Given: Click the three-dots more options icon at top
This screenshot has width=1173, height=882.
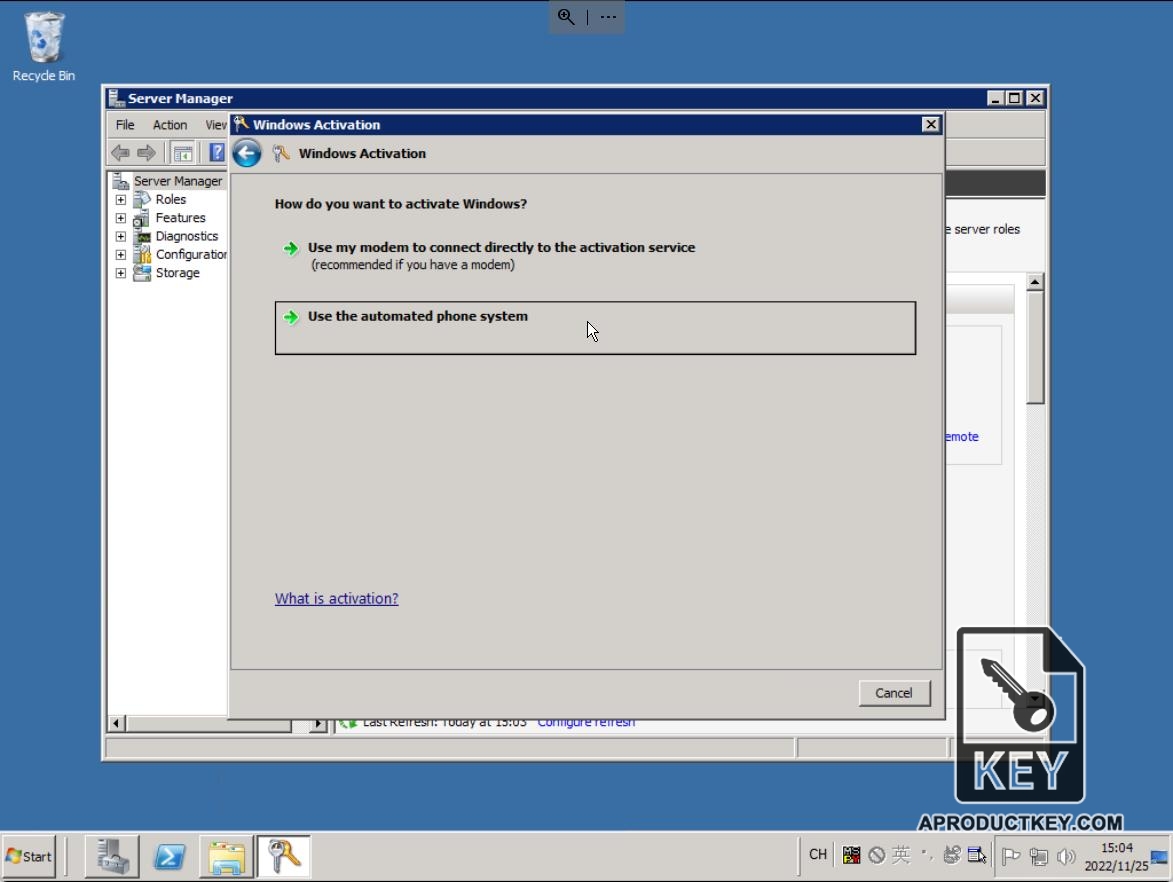Looking at the screenshot, I should point(608,16).
